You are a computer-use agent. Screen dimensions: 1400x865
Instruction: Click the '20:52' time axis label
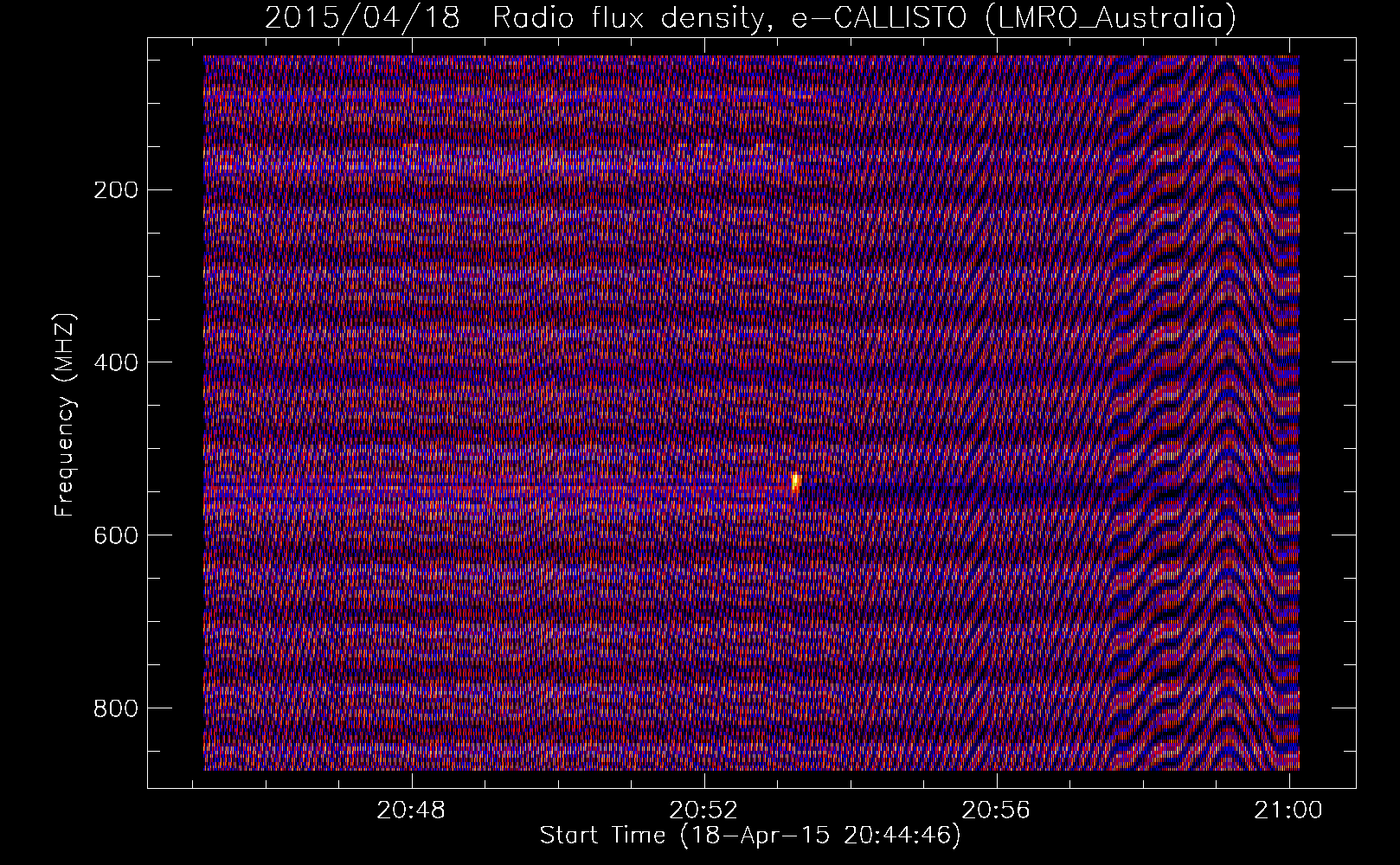(704, 811)
